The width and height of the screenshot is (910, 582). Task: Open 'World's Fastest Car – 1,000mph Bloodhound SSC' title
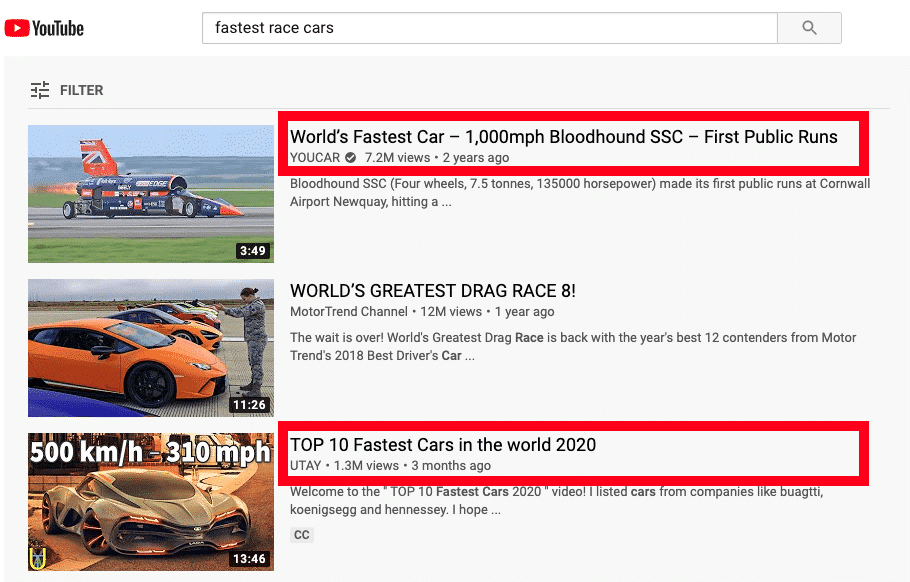[564, 136]
